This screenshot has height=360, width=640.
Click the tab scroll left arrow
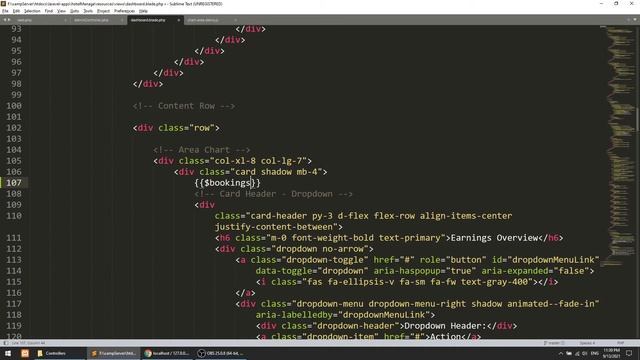[4, 20]
